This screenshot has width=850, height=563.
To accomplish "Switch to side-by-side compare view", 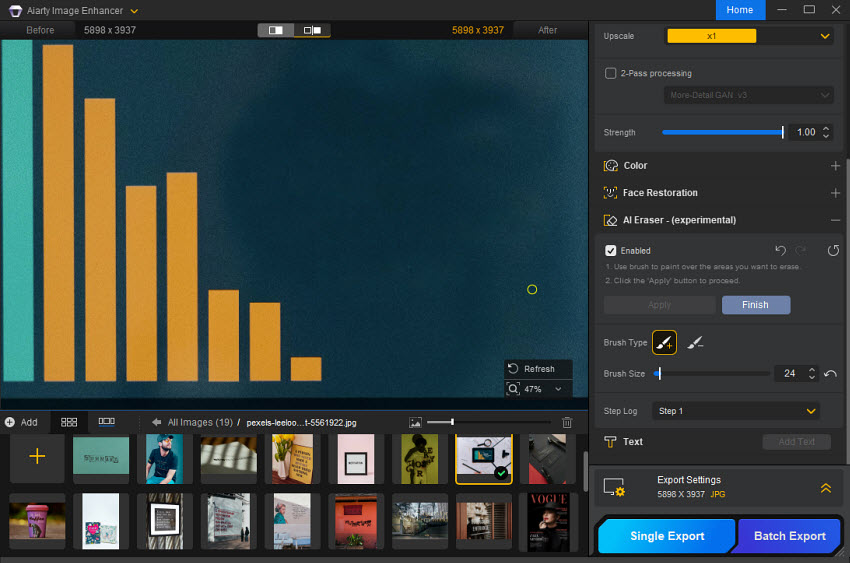I will click(312, 30).
